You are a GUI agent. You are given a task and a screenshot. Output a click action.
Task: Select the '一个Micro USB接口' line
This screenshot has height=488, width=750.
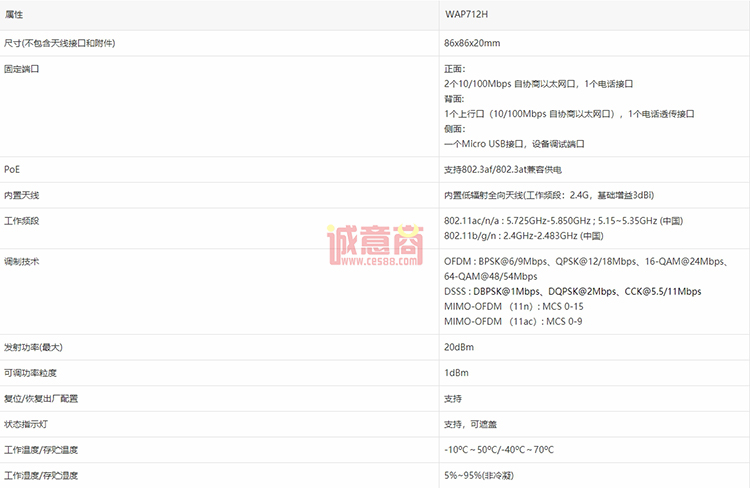point(514,144)
